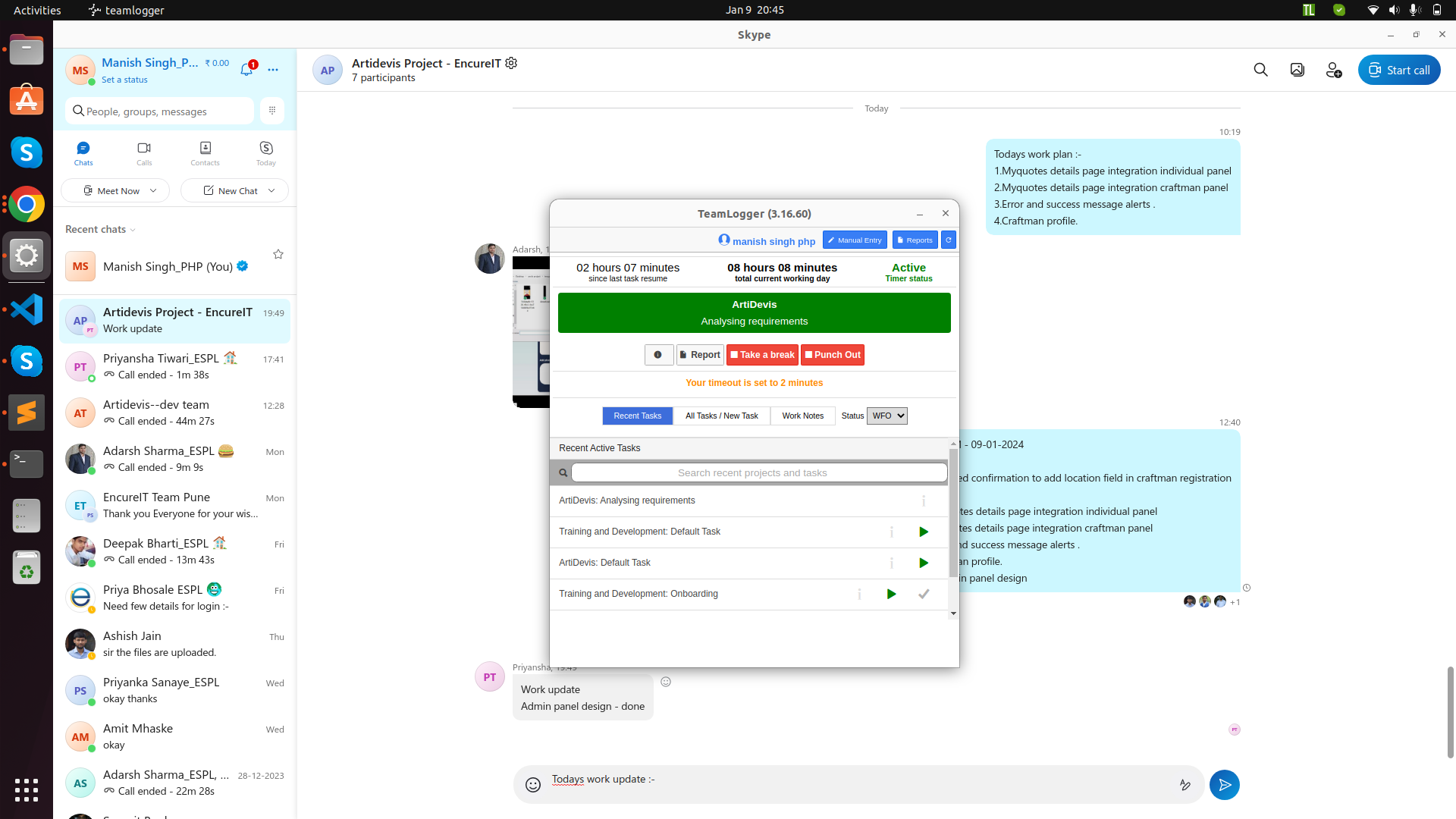Open the more options ellipsis in Skype profile

(273, 70)
